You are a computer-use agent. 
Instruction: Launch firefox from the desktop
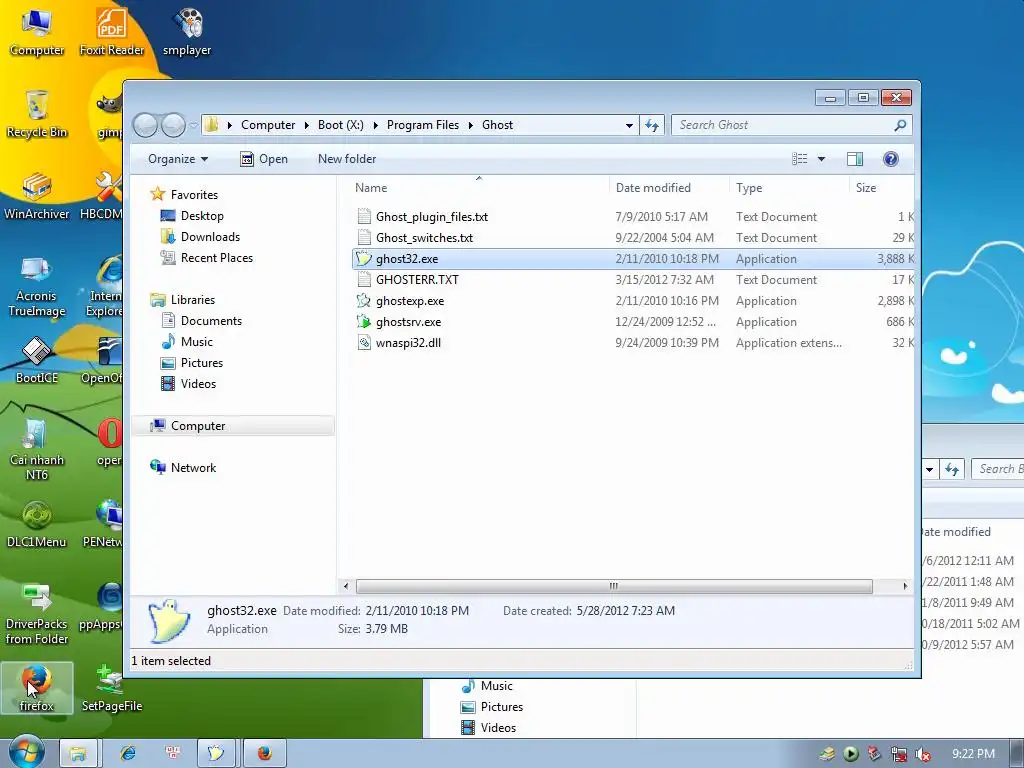pos(37,688)
